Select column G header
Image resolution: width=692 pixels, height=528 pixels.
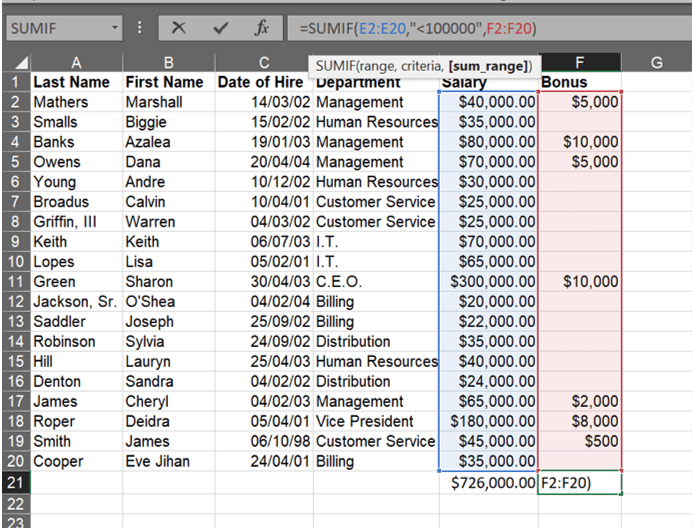(656, 63)
